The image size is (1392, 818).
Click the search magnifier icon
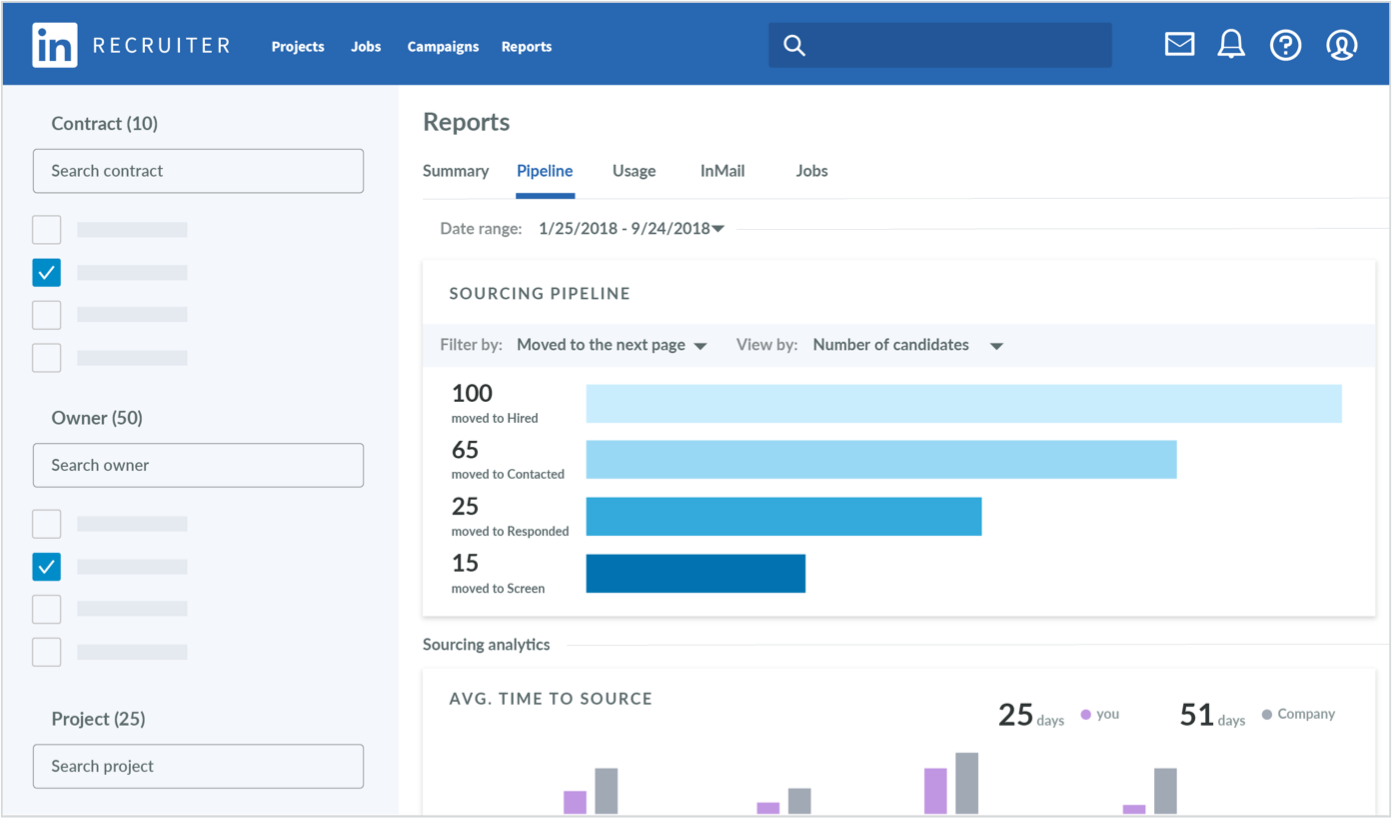coord(793,44)
